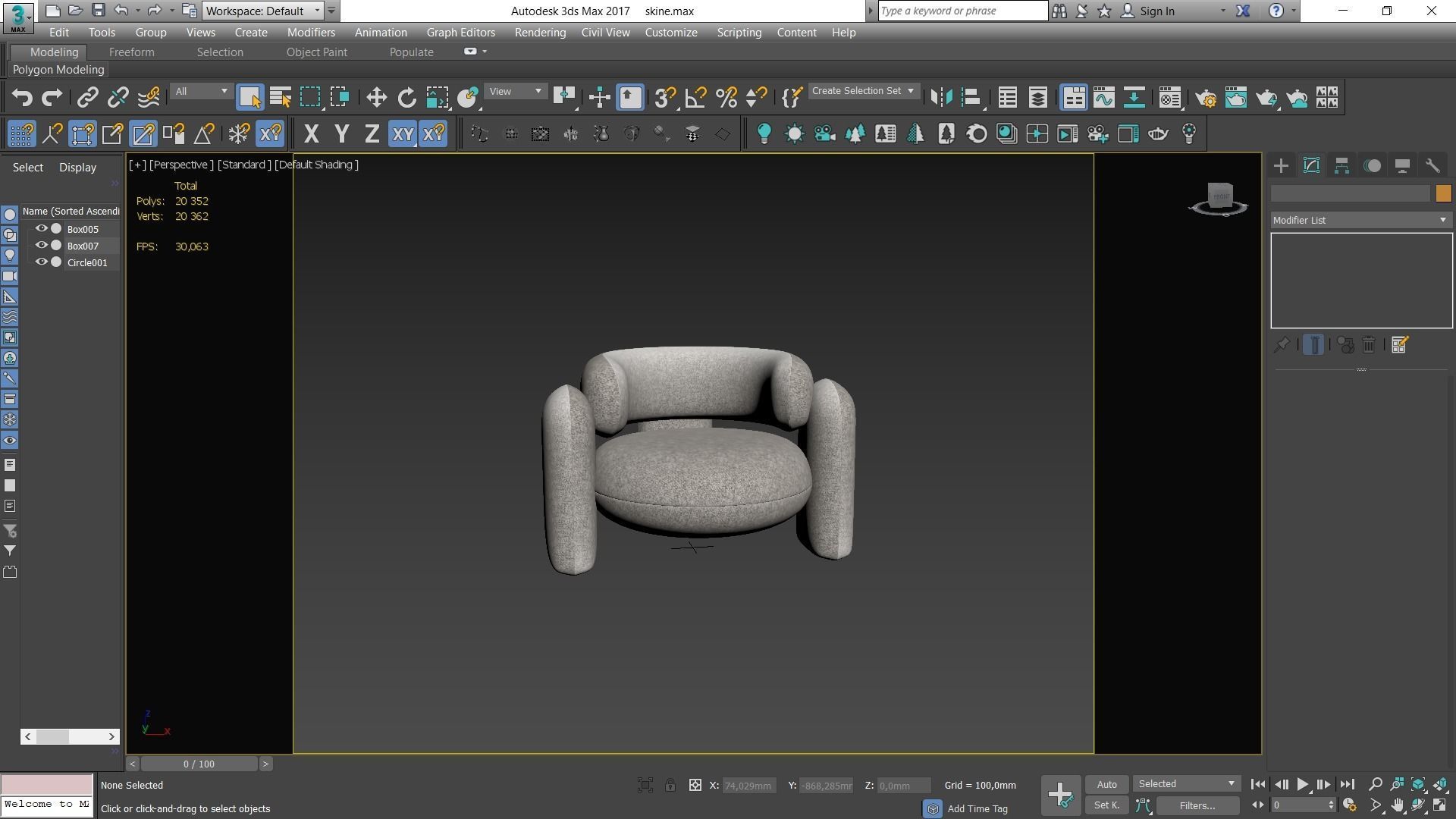Open the Workspace: Default dropdown
Viewport: 1456px width, 819px height.
click(264, 11)
